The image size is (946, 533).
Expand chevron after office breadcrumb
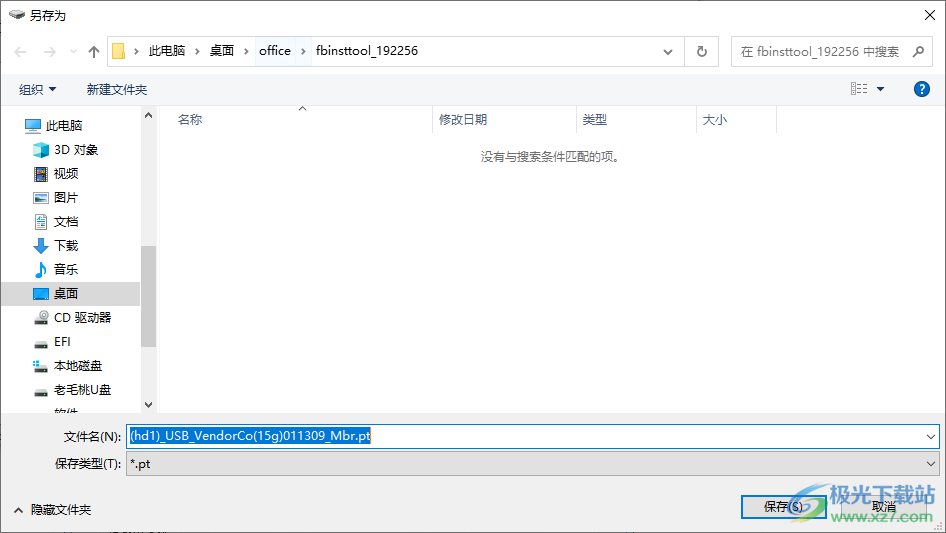303,51
